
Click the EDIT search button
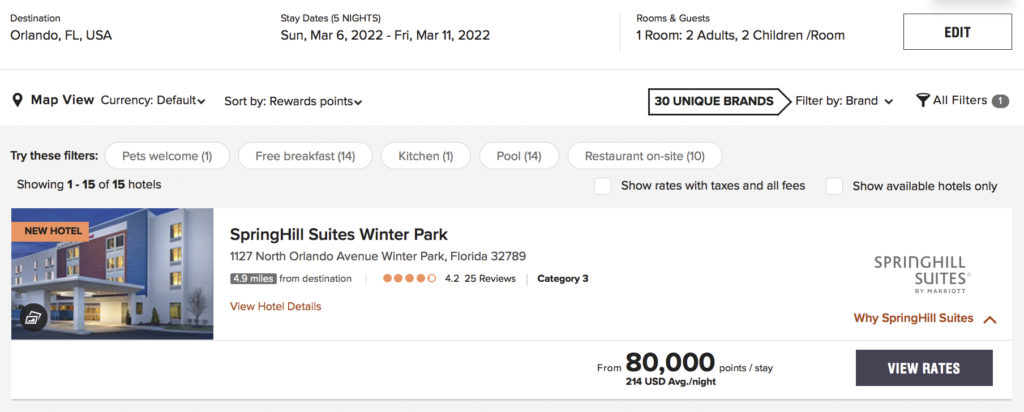tap(957, 32)
